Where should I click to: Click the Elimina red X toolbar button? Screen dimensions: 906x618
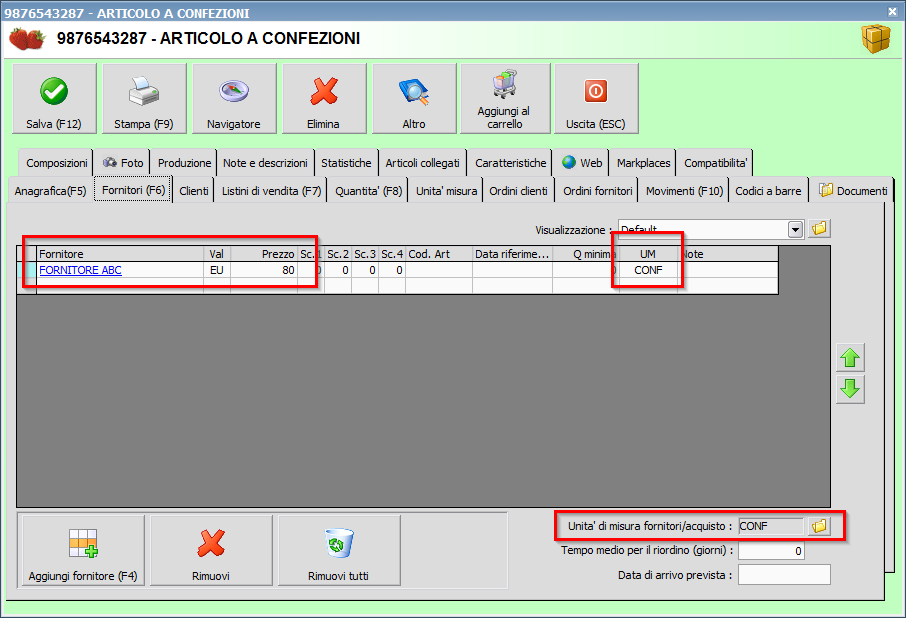point(324,99)
